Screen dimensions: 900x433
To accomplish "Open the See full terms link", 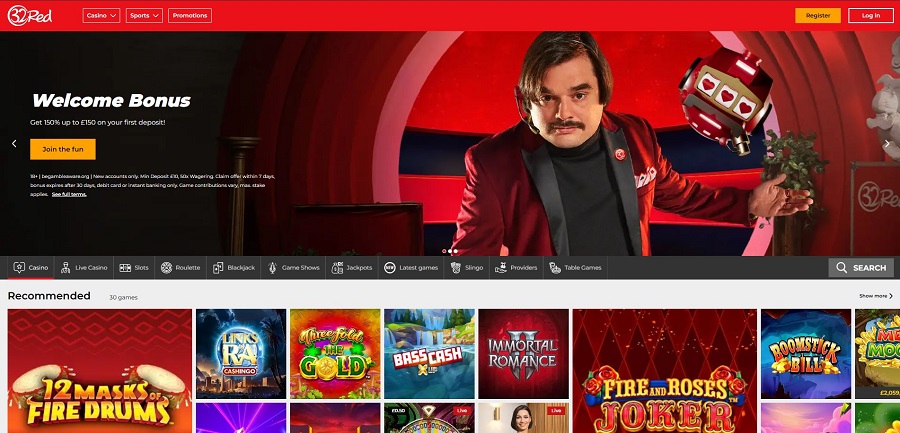I will tap(69, 194).
